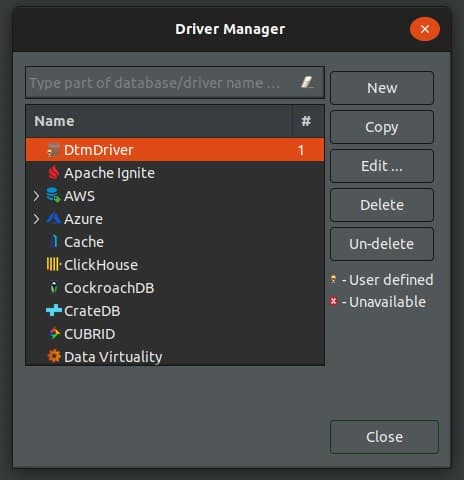The image size is (464, 480).
Task: Click the CUBRID colorful icon
Action: tap(54, 334)
